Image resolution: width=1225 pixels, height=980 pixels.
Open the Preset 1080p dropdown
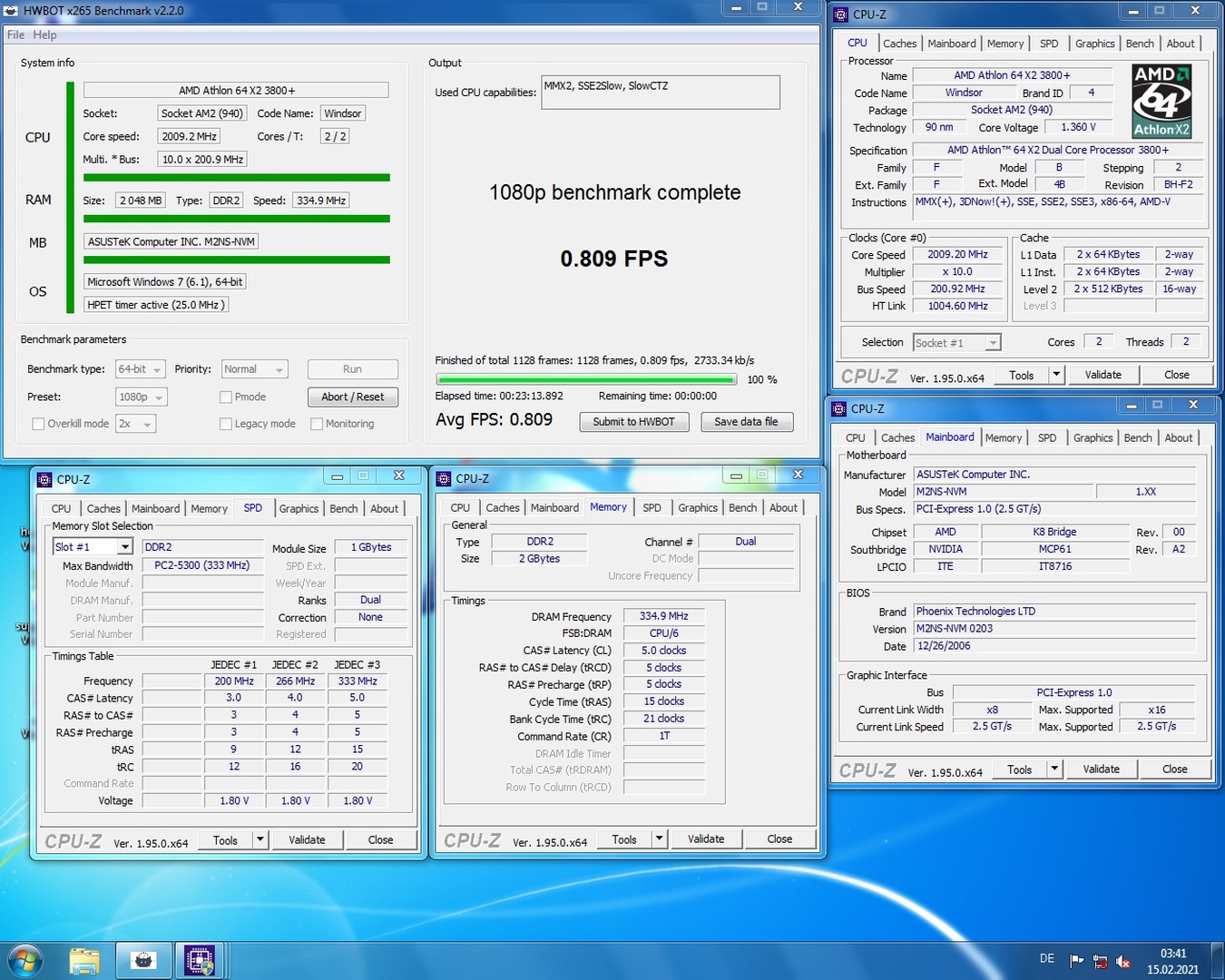point(142,397)
